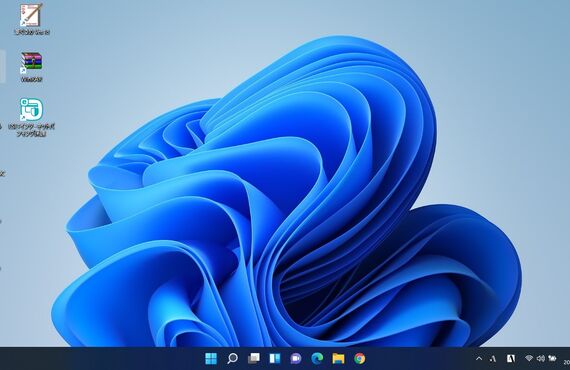The image size is (570, 370).
Task: Click the battery status tray icon
Action: pyautogui.click(x=552, y=358)
